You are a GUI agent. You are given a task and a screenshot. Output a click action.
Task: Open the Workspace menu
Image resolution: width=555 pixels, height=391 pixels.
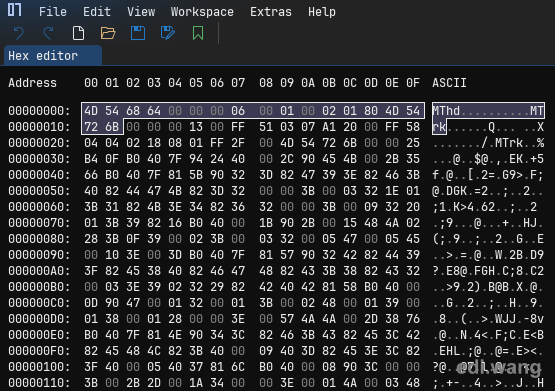(x=202, y=12)
